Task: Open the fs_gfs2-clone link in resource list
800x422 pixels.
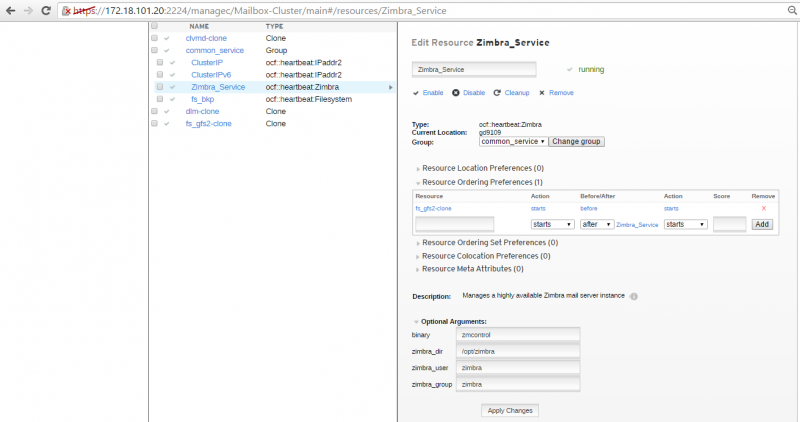Action: point(209,123)
